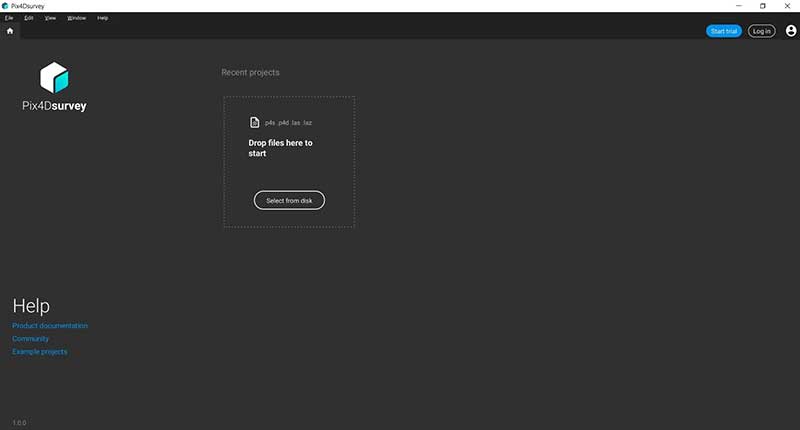Minimize the Pix4Dsurvey window
The image size is (800, 430).
(739, 6)
